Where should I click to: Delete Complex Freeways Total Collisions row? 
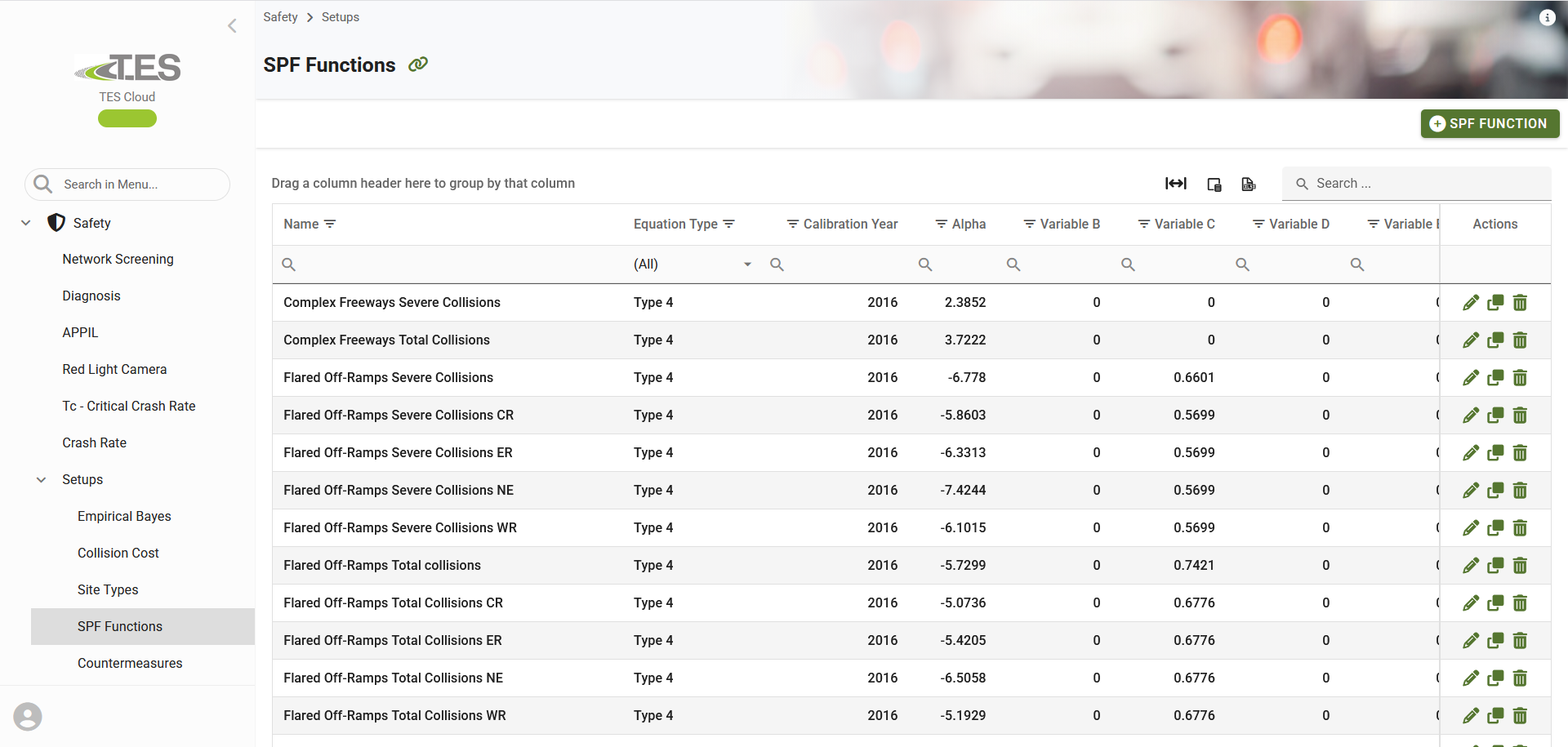(x=1520, y=340)
